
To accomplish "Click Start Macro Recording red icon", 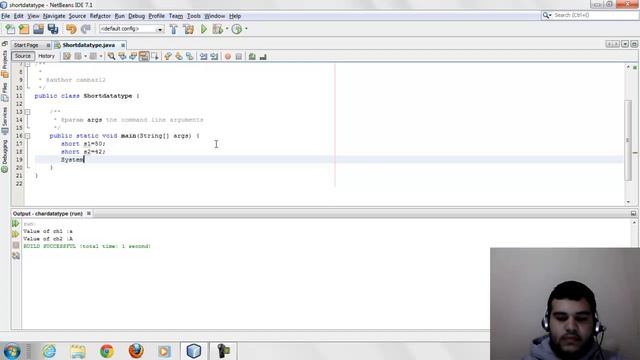I will point(228,56).
